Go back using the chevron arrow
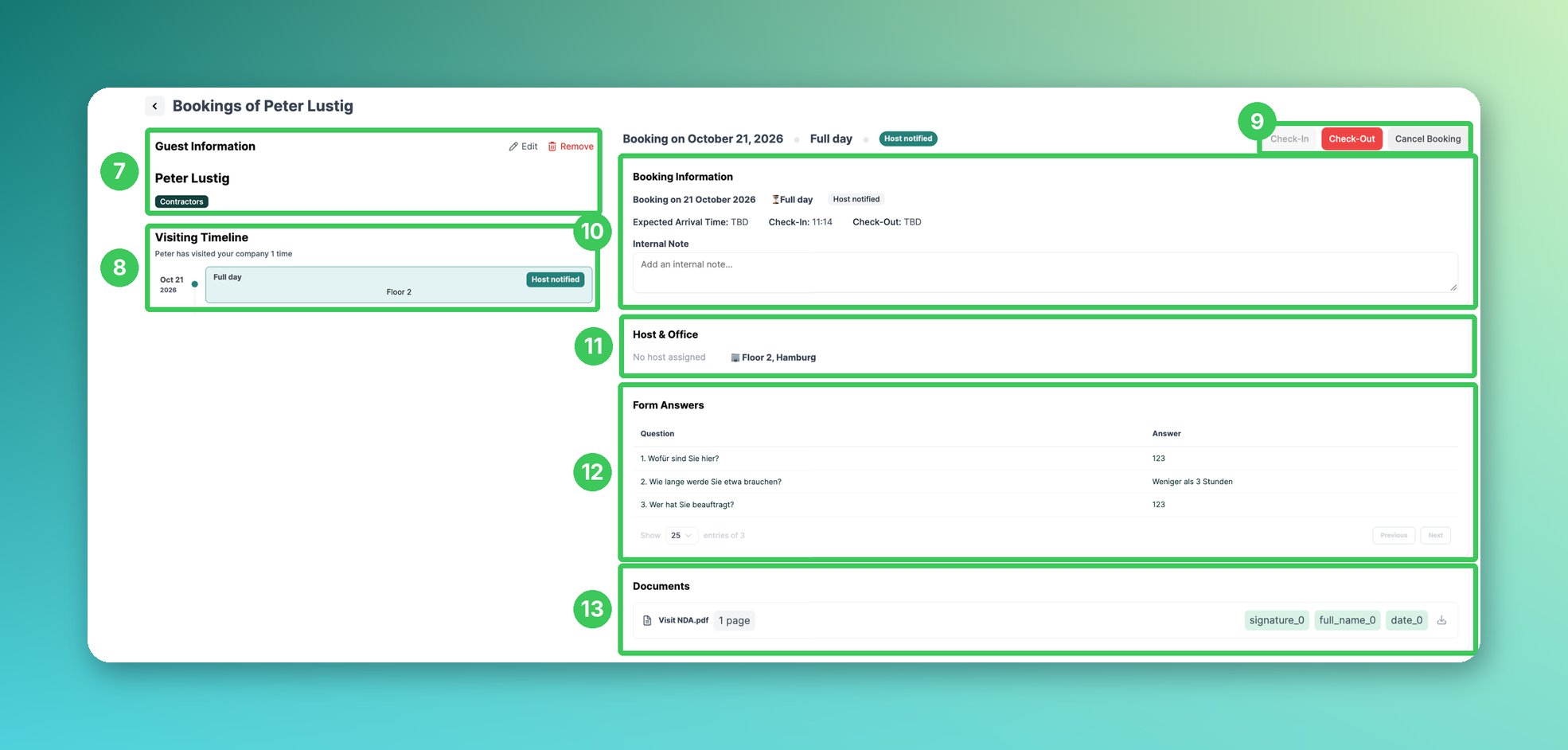Viewport: 1568px width, 750px height. pos(154,106)
